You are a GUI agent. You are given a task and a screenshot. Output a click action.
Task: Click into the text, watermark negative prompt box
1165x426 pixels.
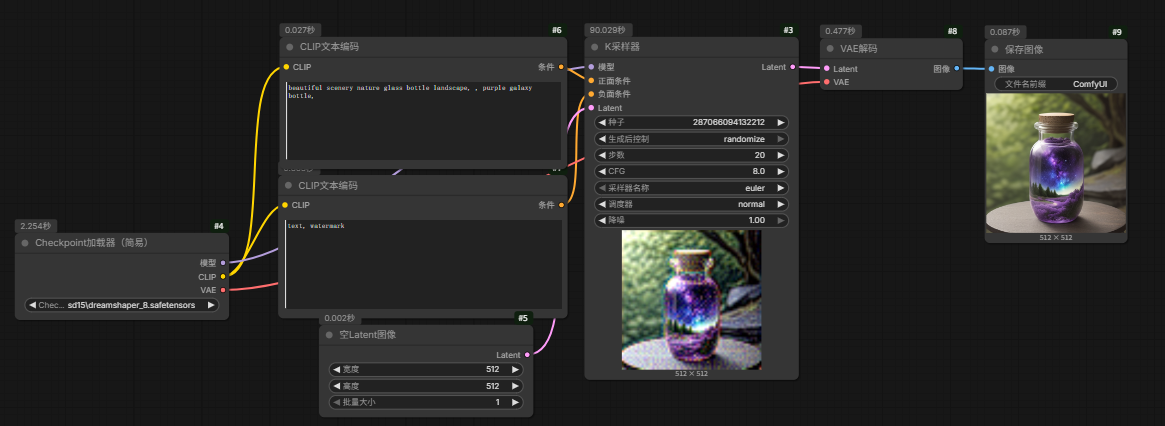(x=423, y=263)
